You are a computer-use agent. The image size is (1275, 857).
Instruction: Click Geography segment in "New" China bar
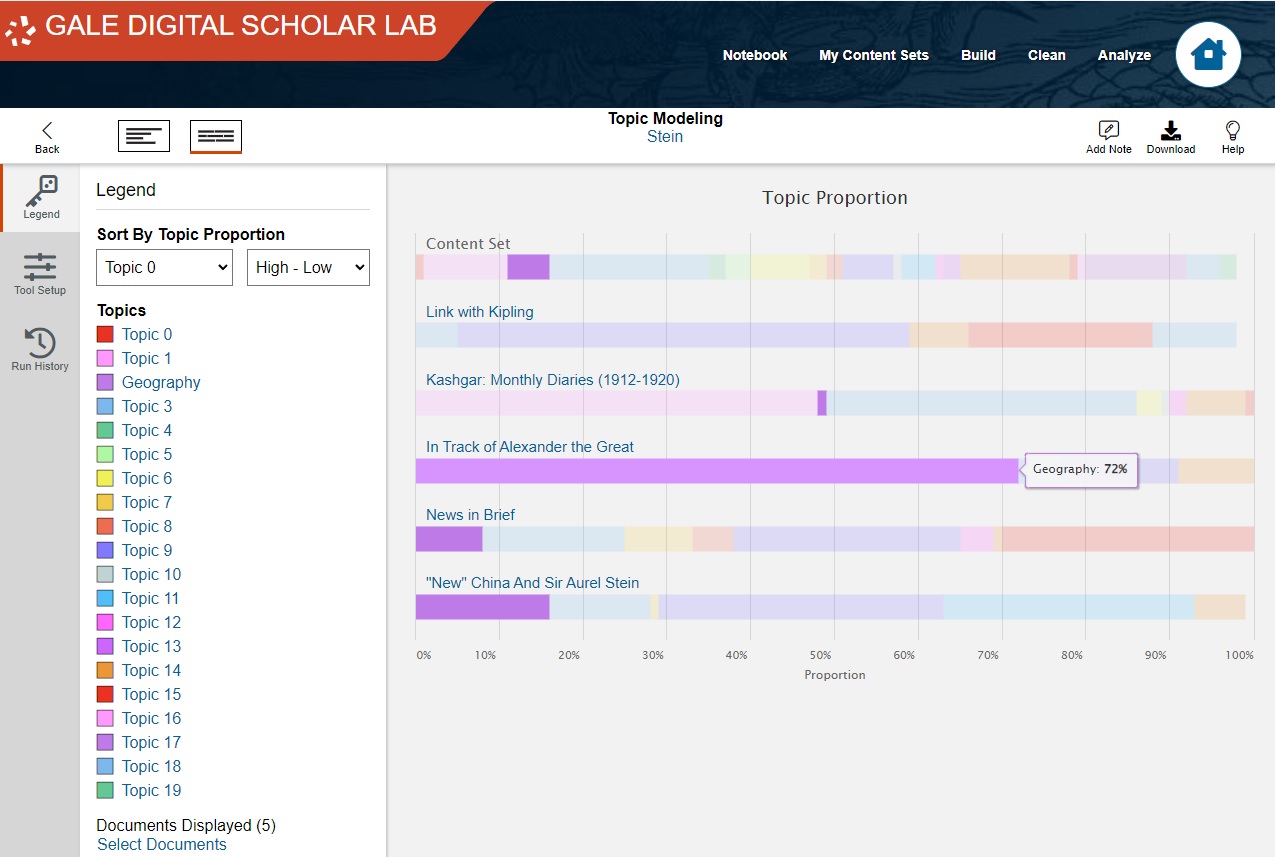click(482, 607)
